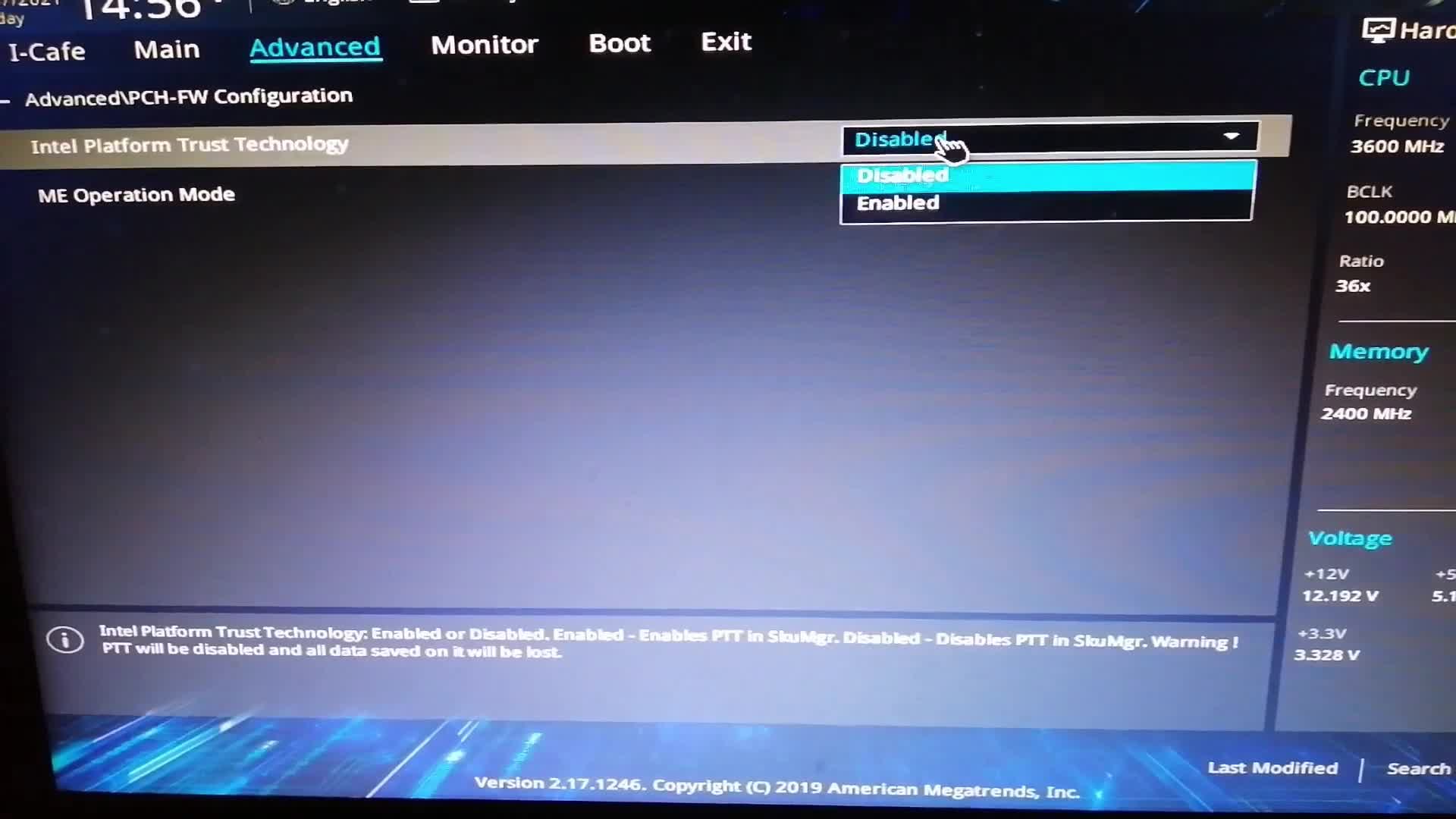Click the Main tab in BIOS
This screenshot has height=819, width=1456.
point(167,47)
